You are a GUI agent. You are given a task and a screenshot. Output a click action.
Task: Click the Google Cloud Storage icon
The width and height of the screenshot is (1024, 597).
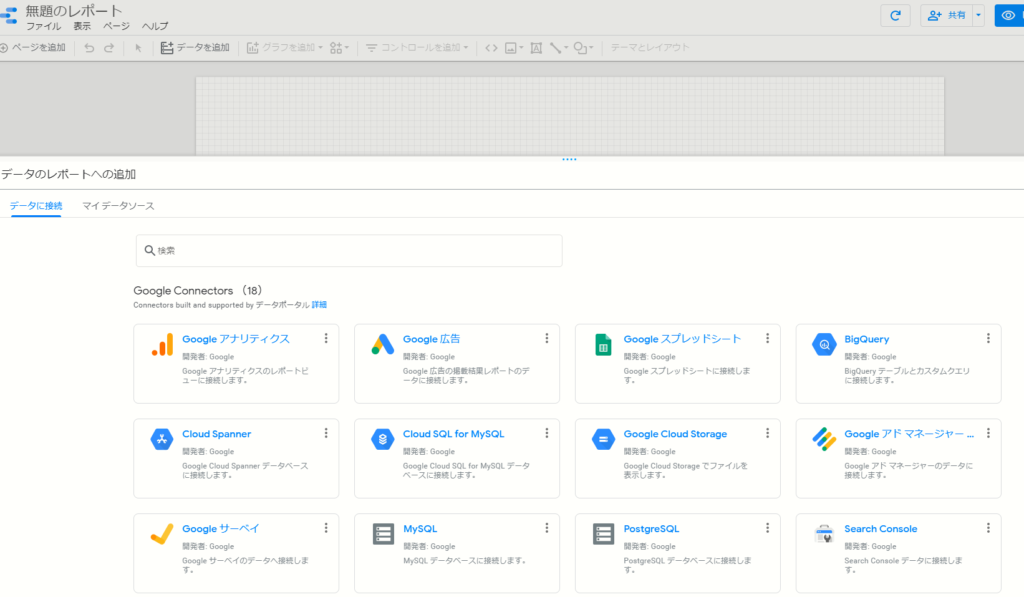tap(603, 439)
